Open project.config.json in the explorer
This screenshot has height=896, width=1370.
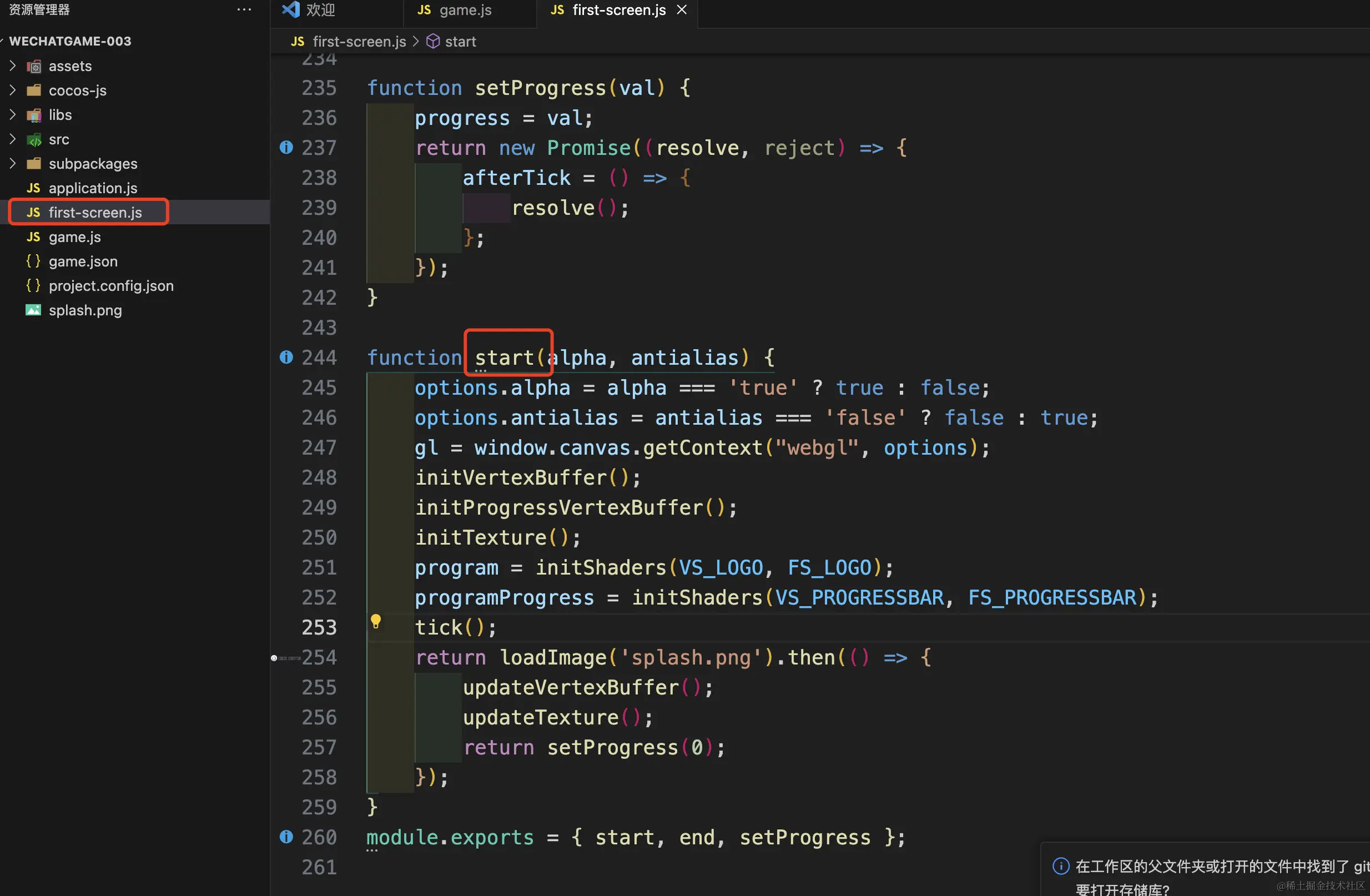point(110,285)
